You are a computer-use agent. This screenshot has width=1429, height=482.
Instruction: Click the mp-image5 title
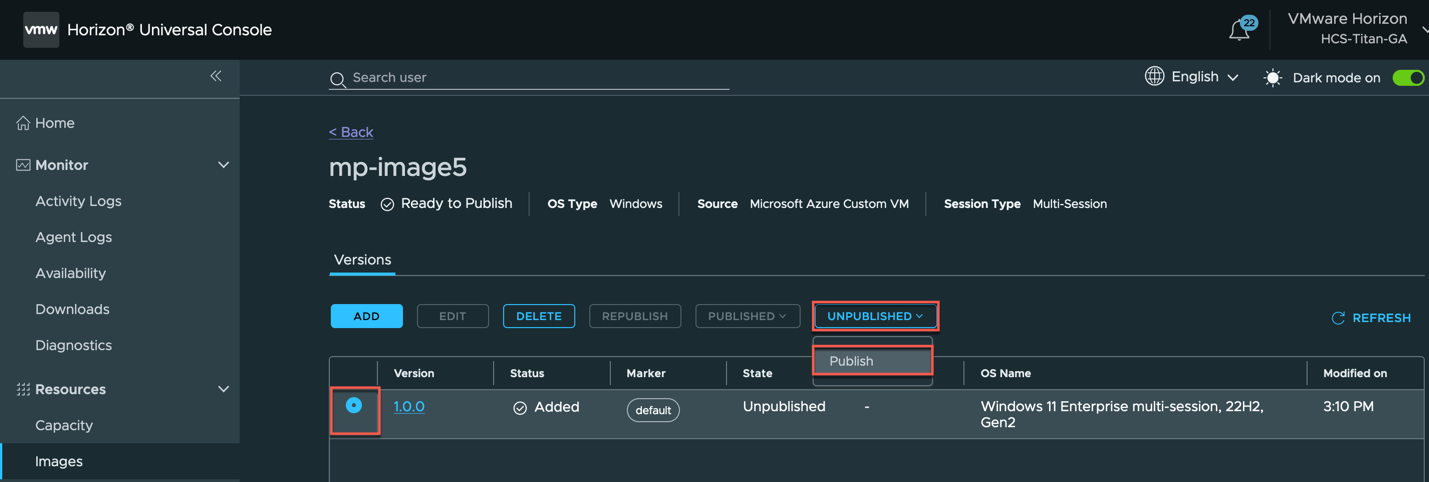398,167
